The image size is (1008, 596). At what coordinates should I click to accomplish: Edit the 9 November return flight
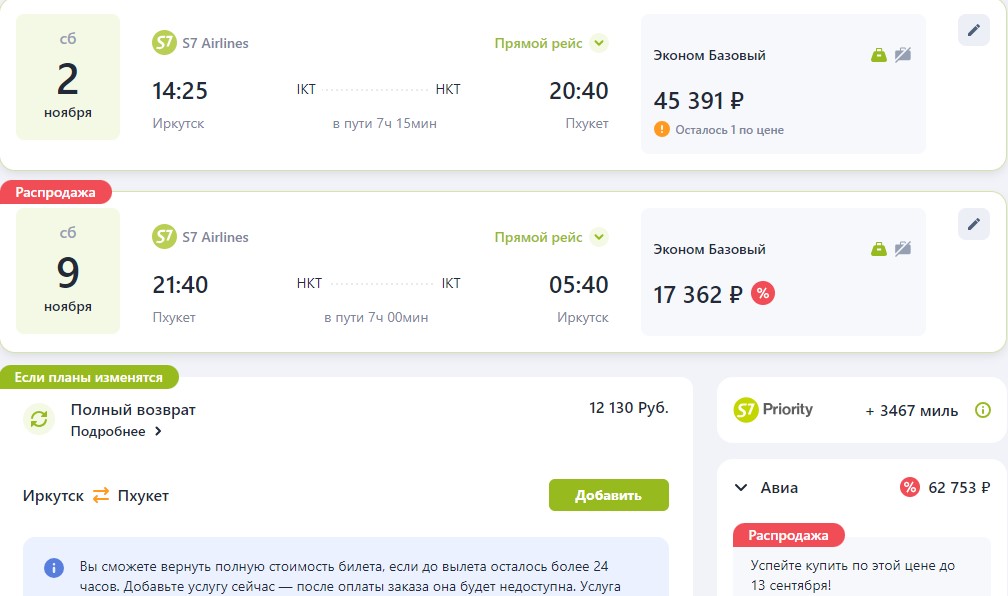(x=973, y=224)
